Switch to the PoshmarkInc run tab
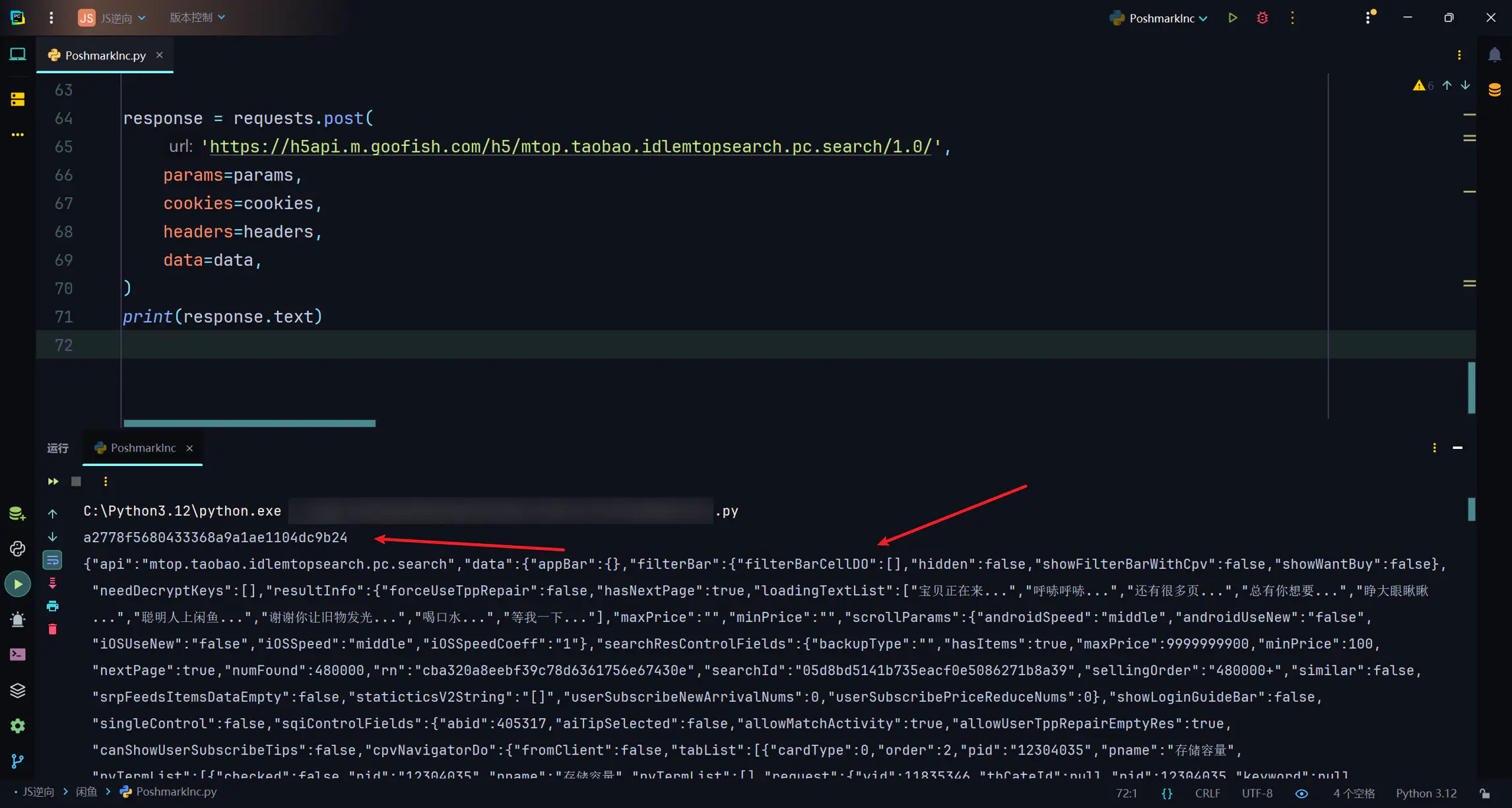The width and height of the screenshot is (1512, 808). (143, 448)
